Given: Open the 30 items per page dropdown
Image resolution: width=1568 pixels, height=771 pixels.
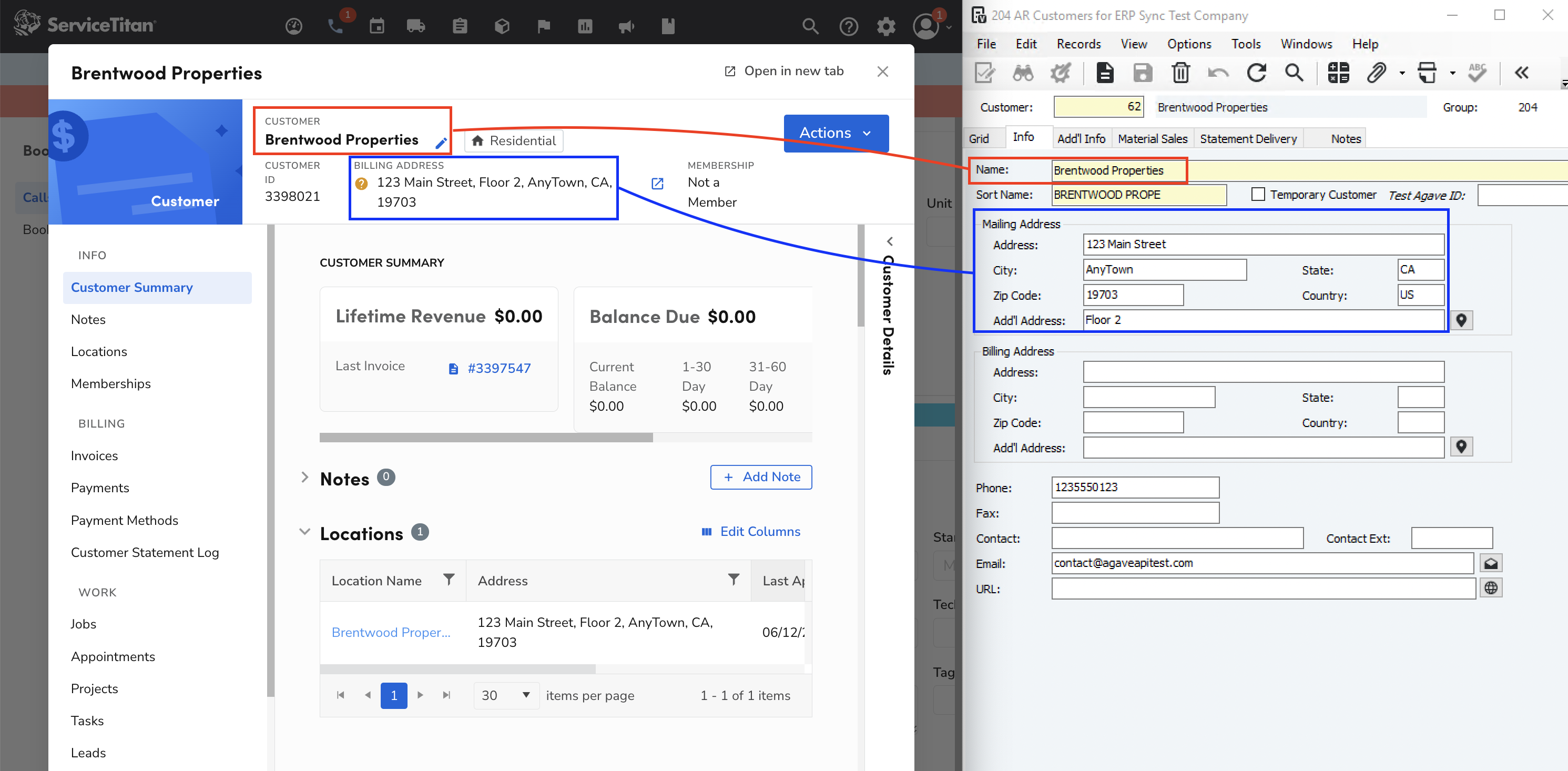Looking at the screenshot, I should click(506, 695).
